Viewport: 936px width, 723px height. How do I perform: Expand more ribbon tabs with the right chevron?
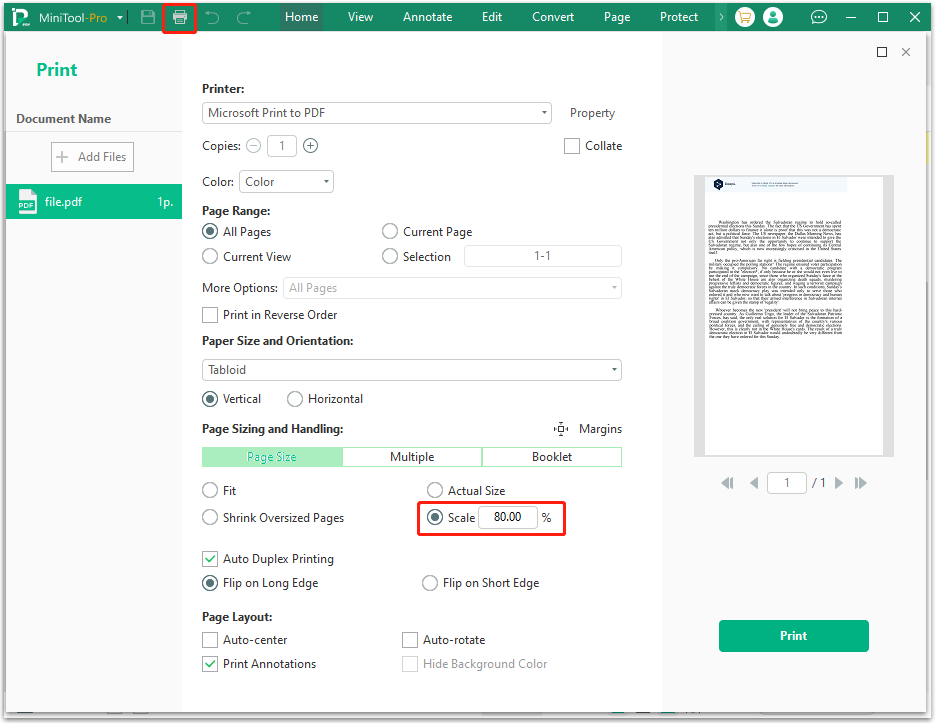click(x=721, y=17)
